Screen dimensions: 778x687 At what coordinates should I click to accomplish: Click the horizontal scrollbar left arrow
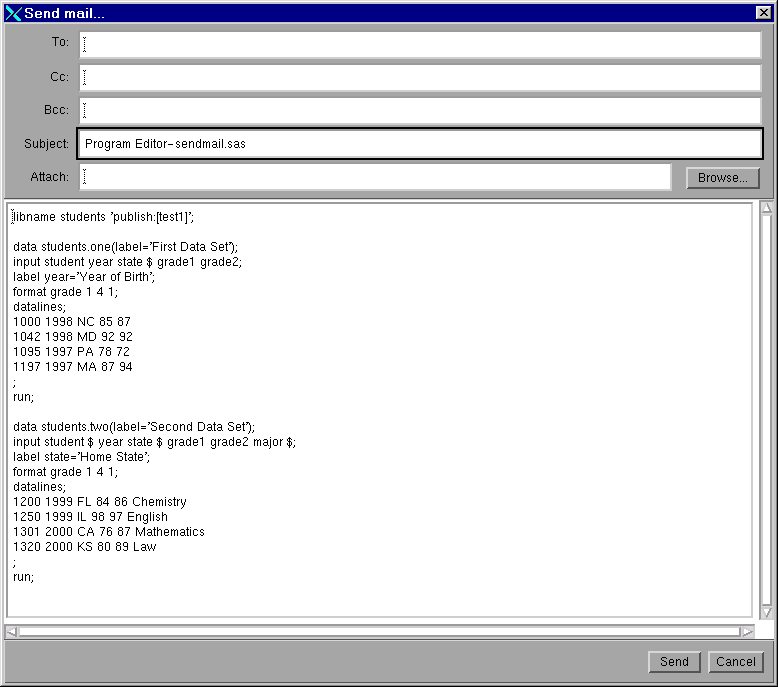(x=11, y=631)
